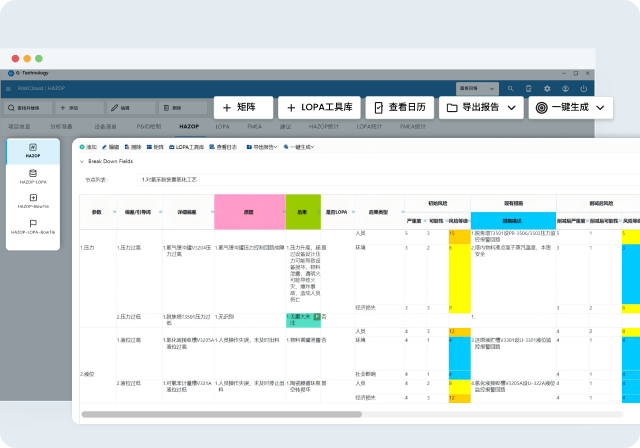Viewport: 640px width, 448px height.
Task: Click the green 后果 column header
Action: (x=303, y=212)
